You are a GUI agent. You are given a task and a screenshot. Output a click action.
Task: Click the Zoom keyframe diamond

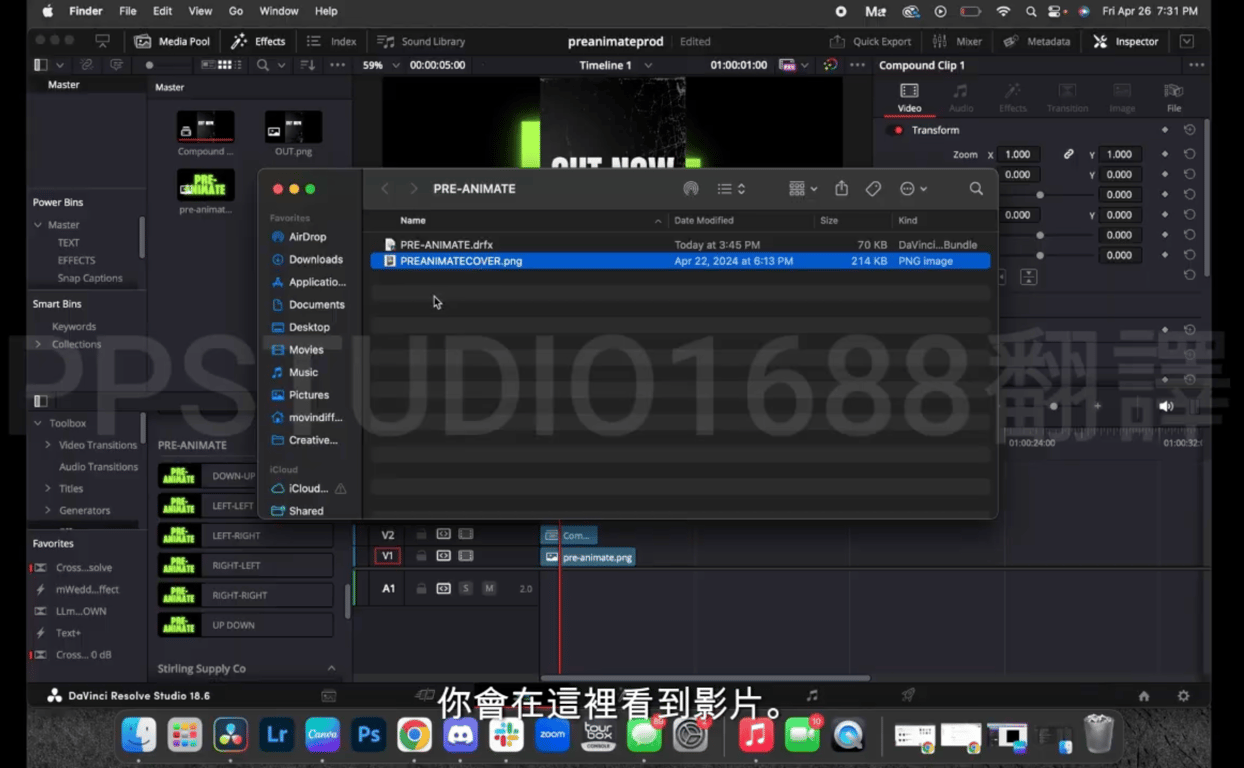click(1165, 154)
